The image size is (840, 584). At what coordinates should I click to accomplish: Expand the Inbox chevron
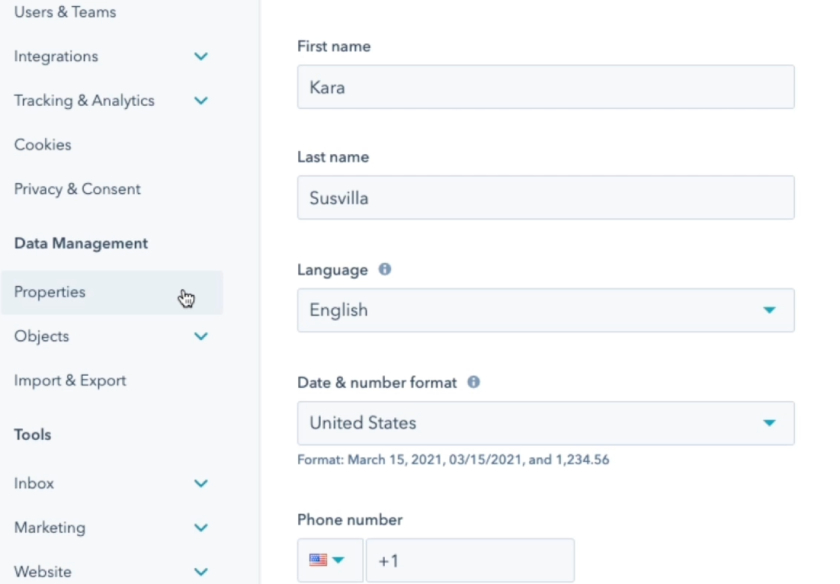(201, 483)
